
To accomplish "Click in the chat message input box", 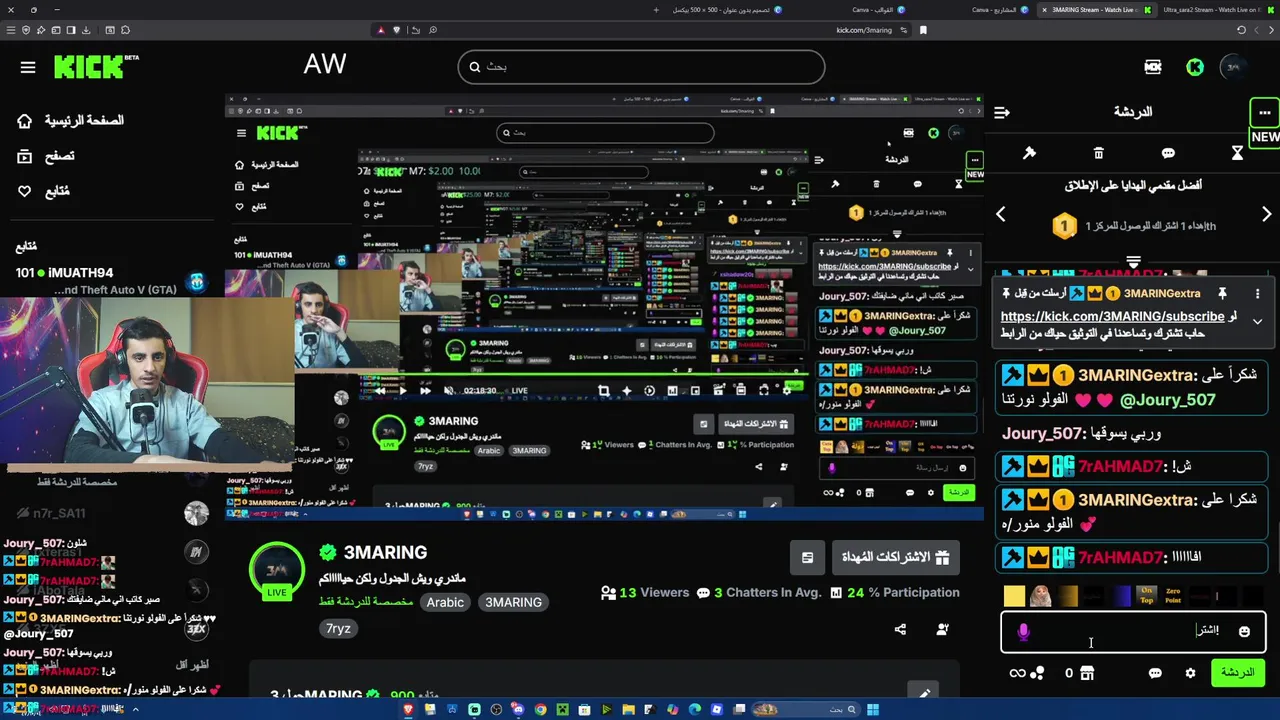I will (x=1133, y=631).
